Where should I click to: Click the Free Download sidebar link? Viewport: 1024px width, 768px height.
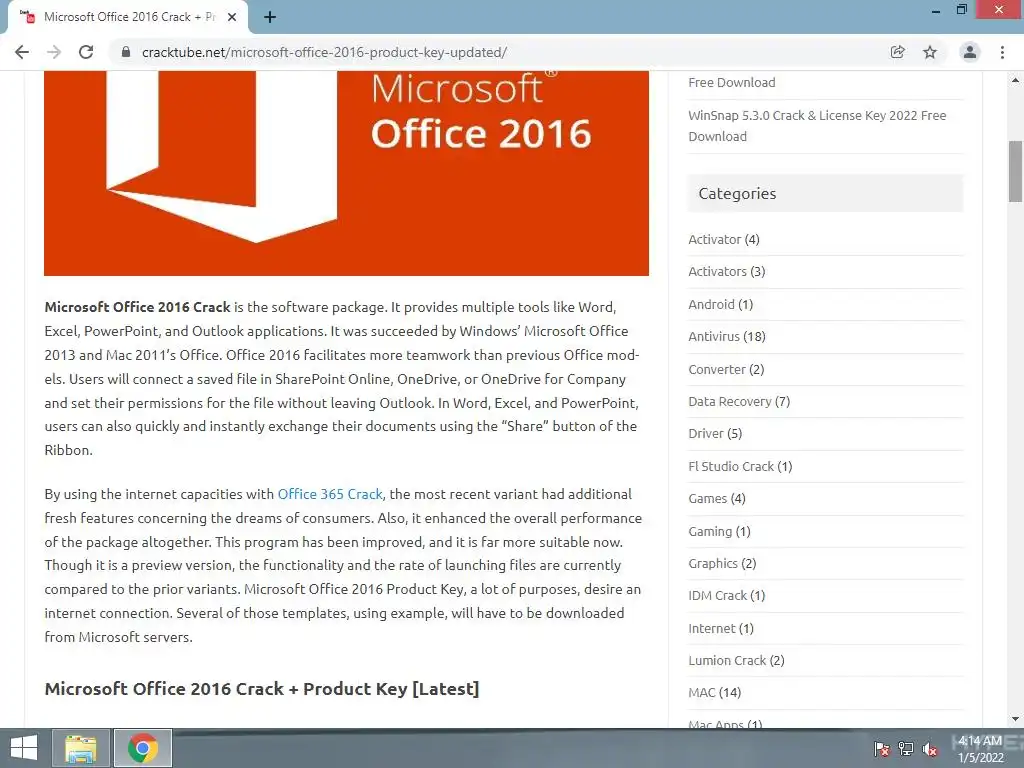click(731, 82)
